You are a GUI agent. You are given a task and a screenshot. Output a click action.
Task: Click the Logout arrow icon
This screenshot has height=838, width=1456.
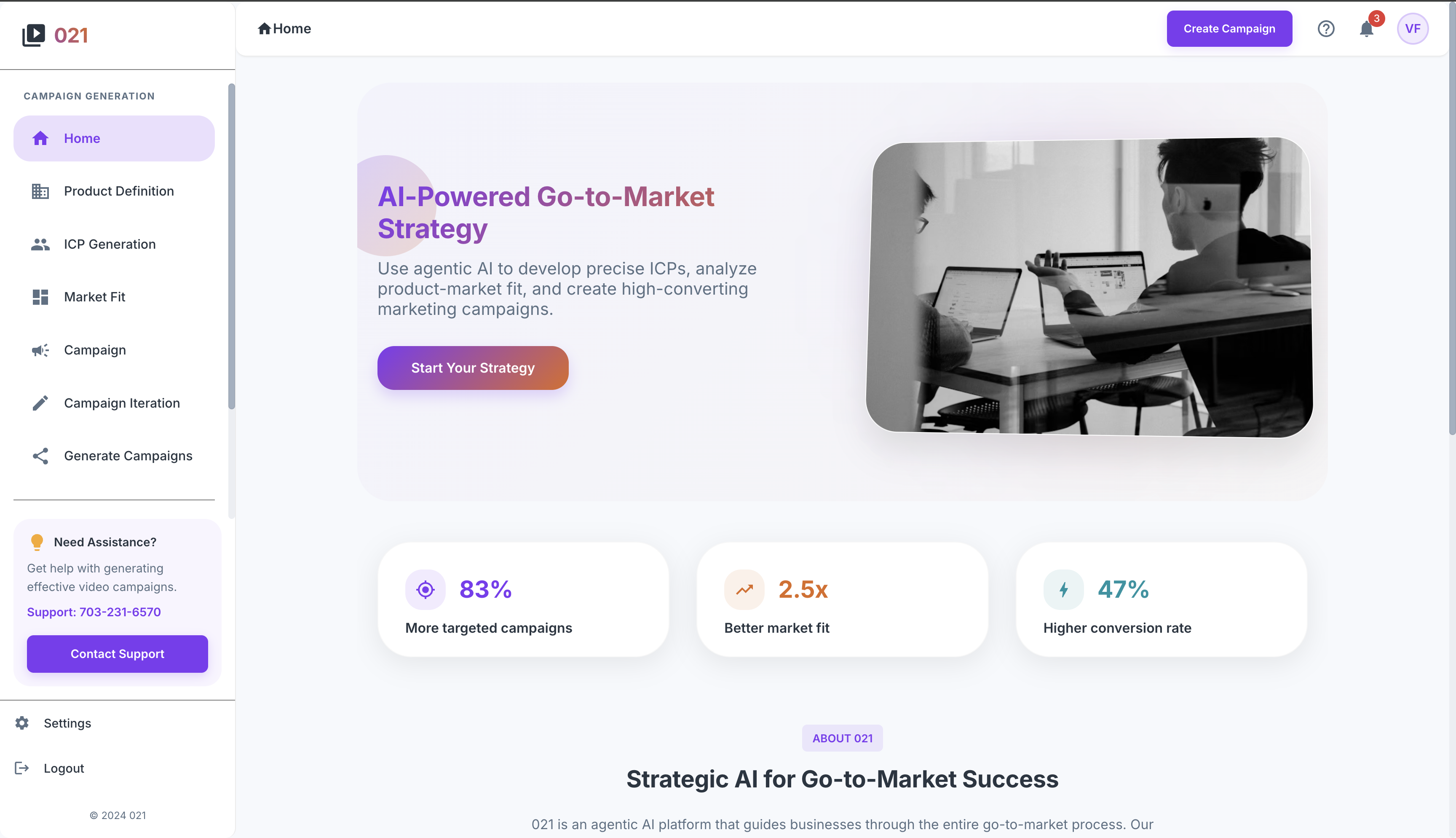pos(22,768)
